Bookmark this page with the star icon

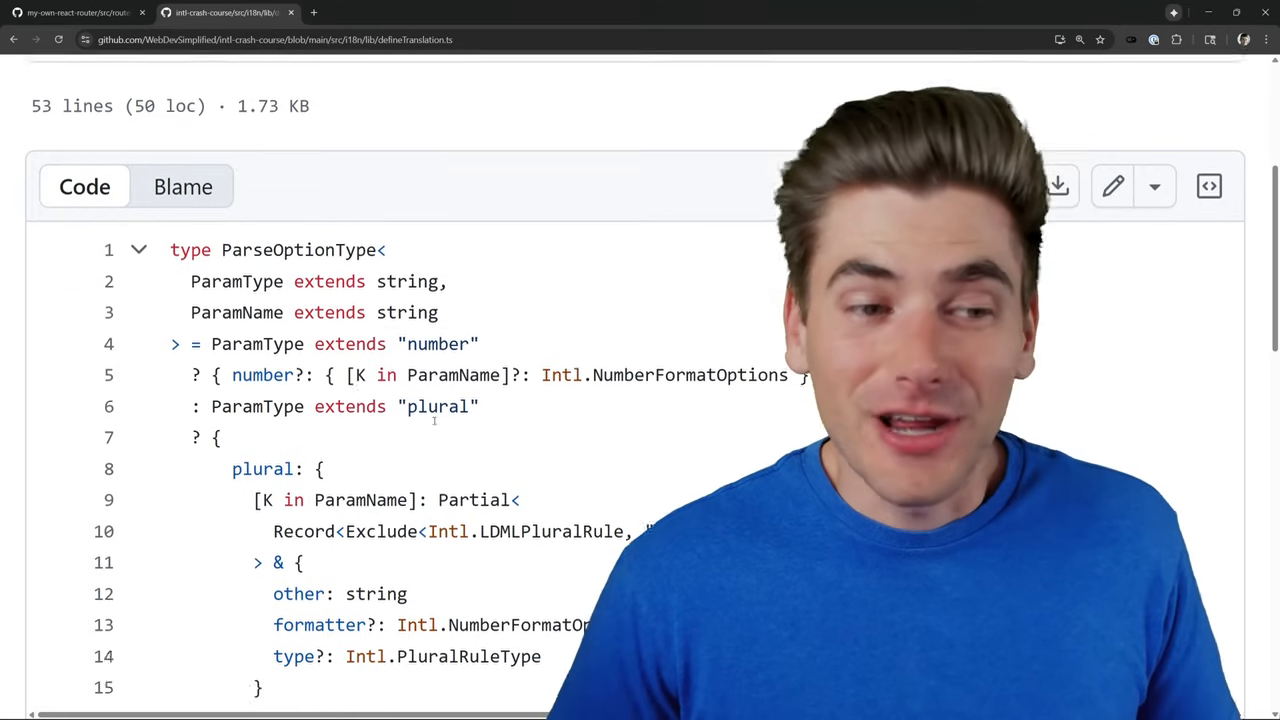1100,40
